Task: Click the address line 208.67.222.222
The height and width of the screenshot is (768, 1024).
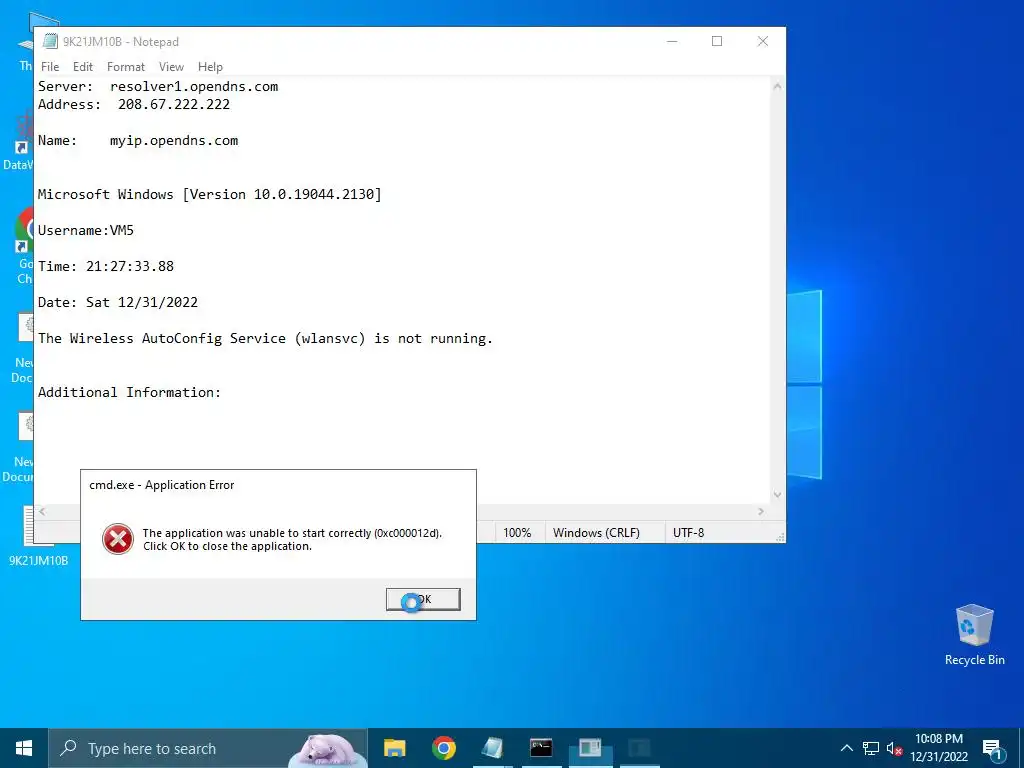Action: 134,104
